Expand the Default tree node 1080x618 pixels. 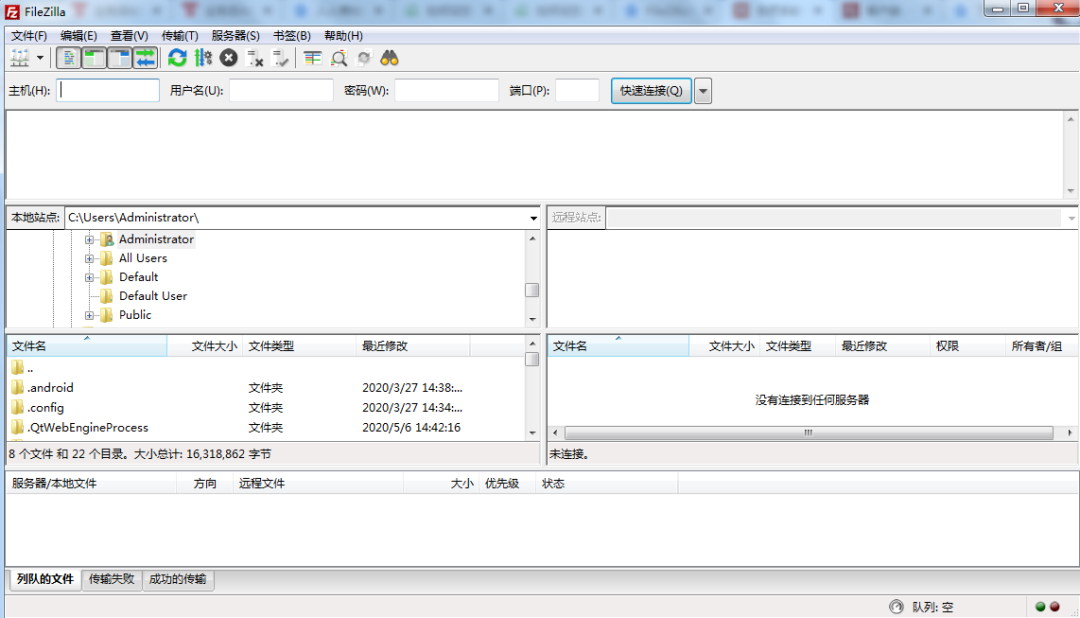(89, 278)
